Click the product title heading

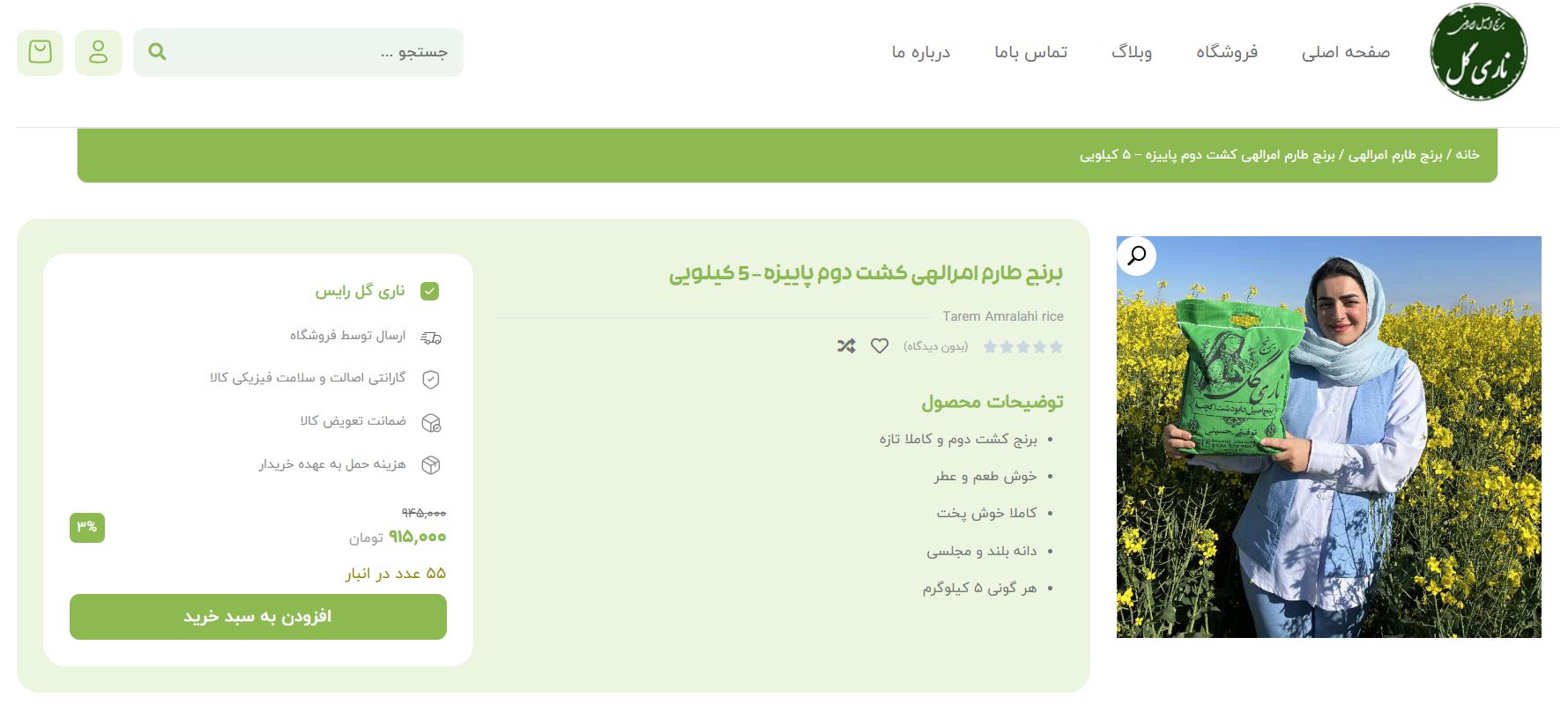point(866,273)
